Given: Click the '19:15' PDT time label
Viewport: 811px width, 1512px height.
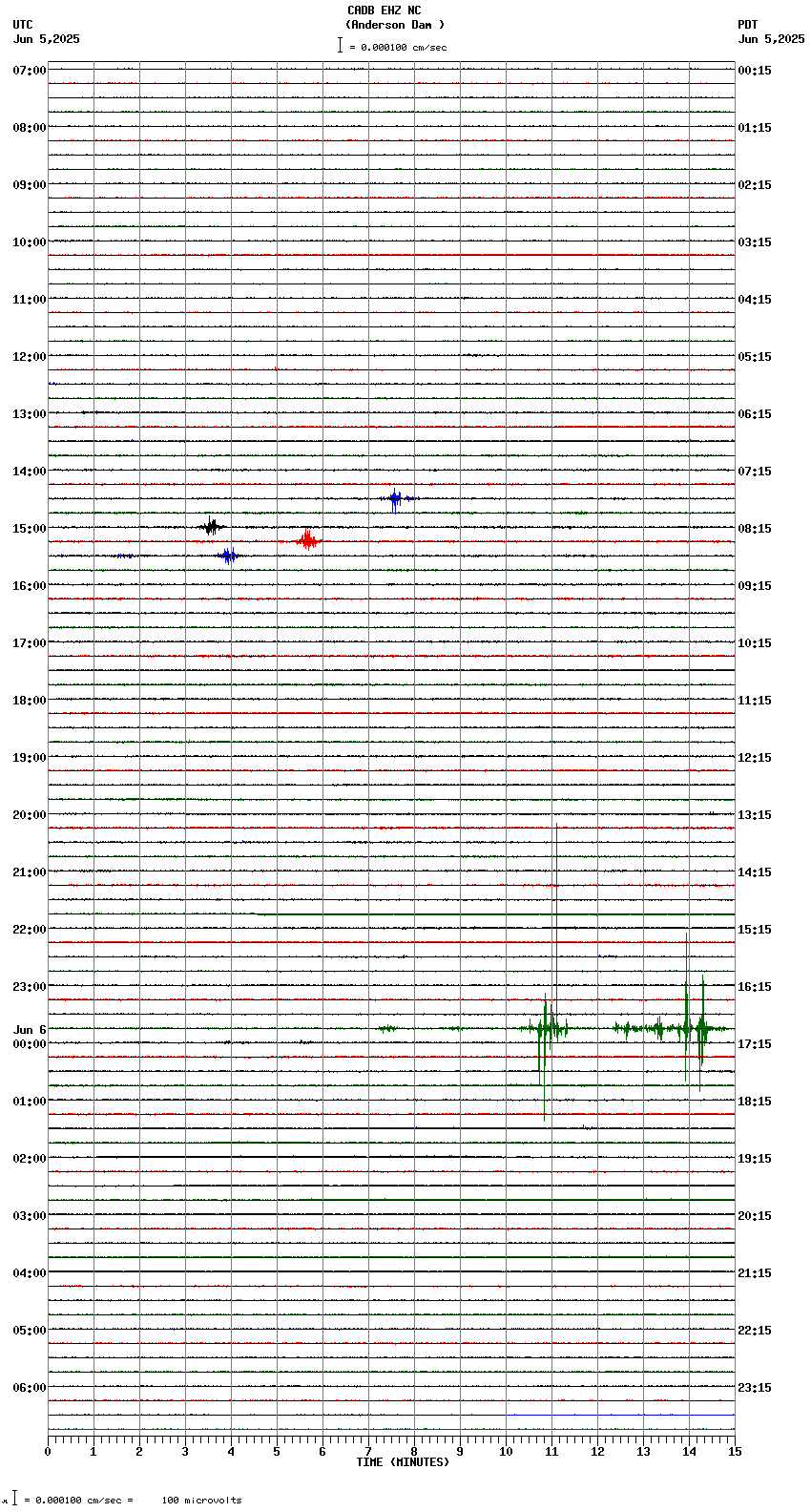Looking at the screenshot, I should pyautogui.click(x=755, y=1159).
